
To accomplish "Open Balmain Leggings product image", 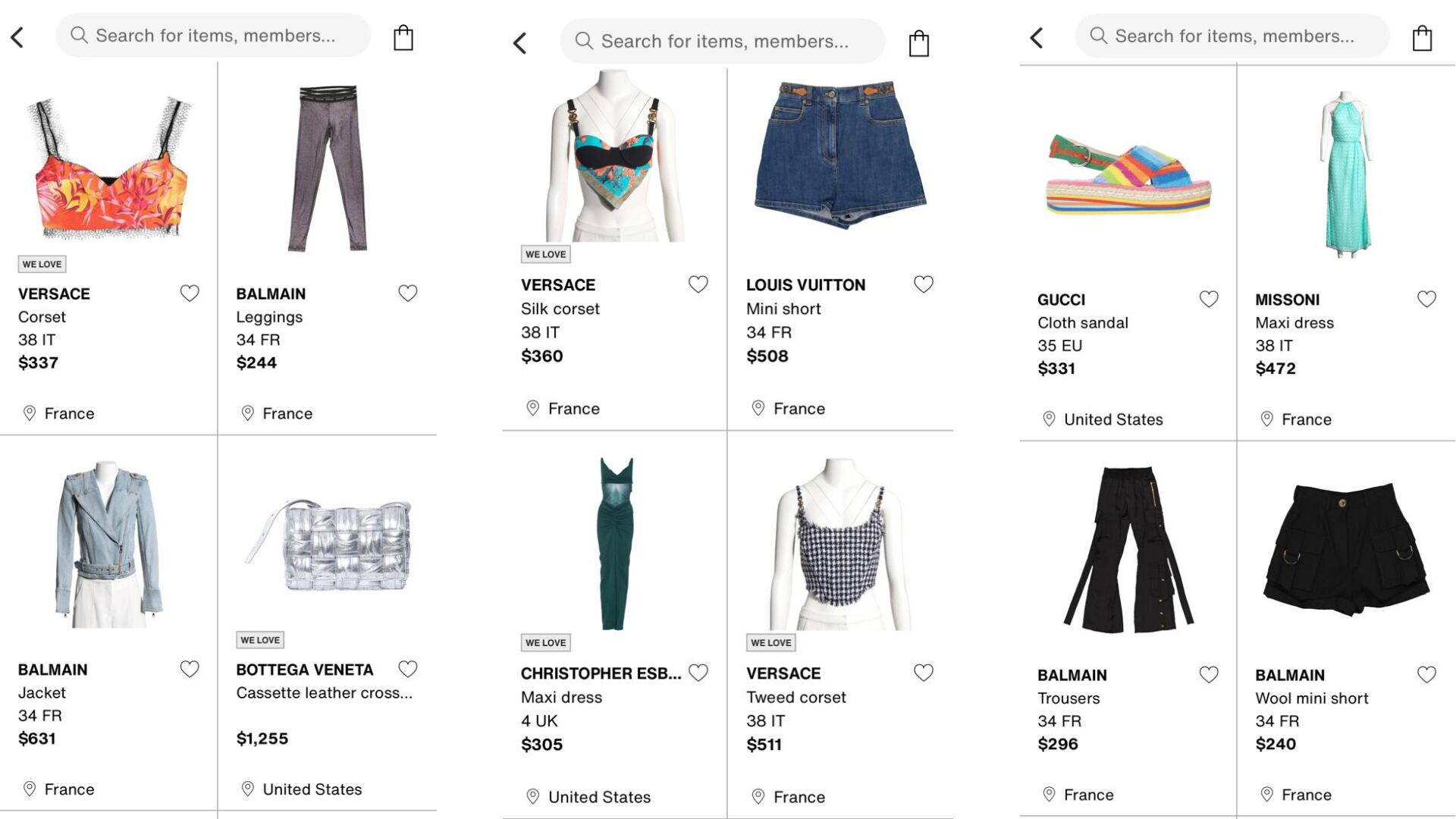I will [328, 168].
